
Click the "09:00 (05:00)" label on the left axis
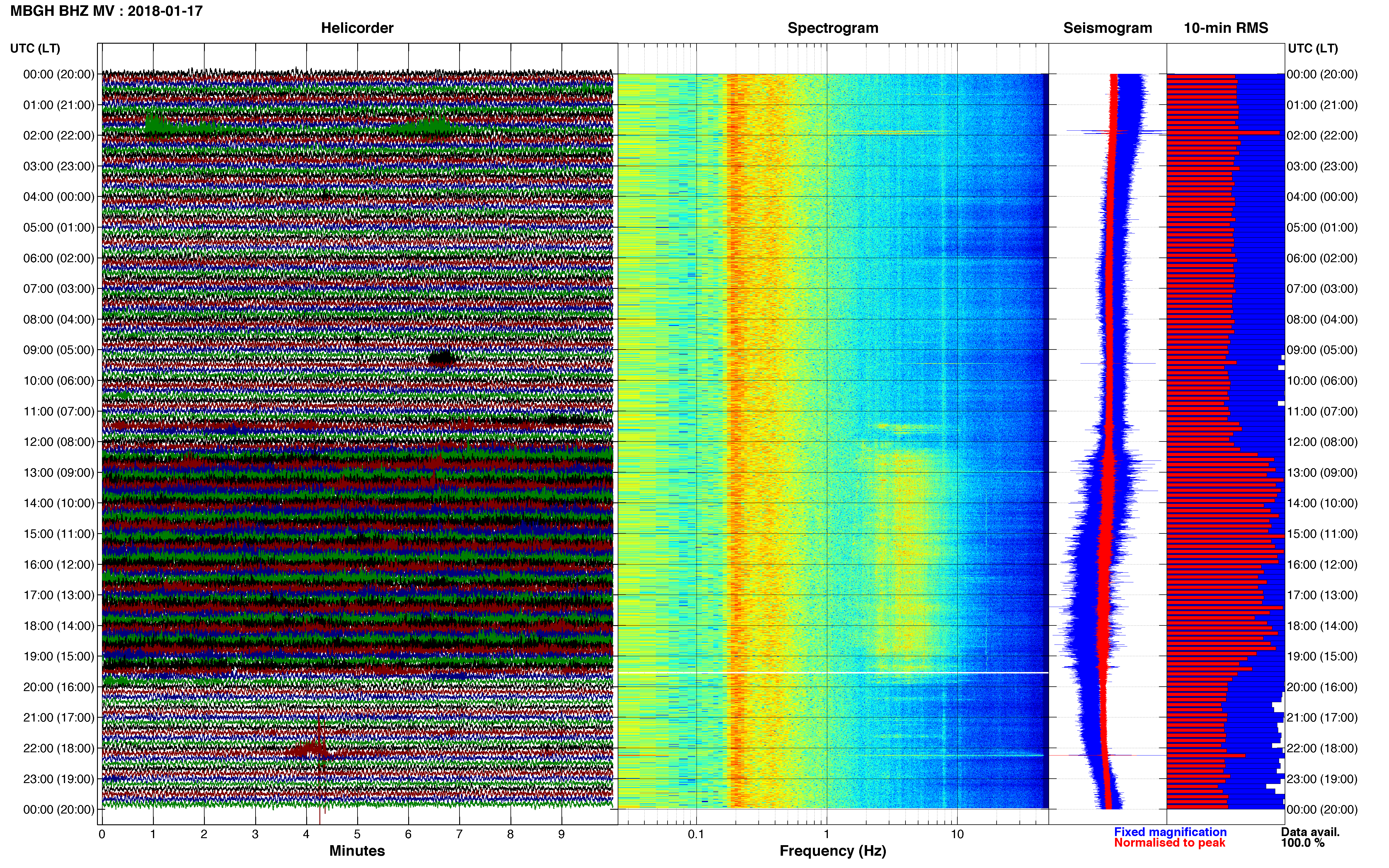click(59, 350)
